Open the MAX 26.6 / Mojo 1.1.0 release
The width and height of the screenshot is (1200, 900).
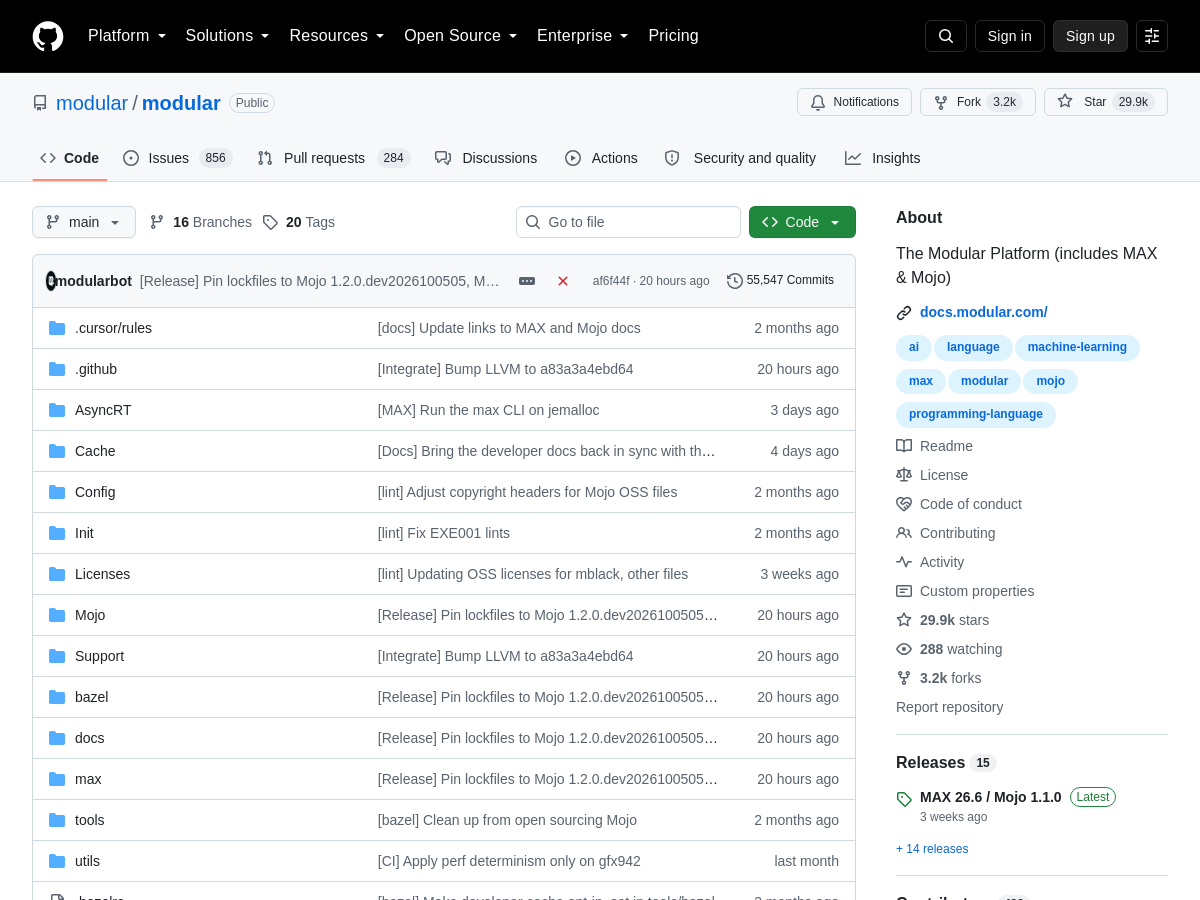990,797
